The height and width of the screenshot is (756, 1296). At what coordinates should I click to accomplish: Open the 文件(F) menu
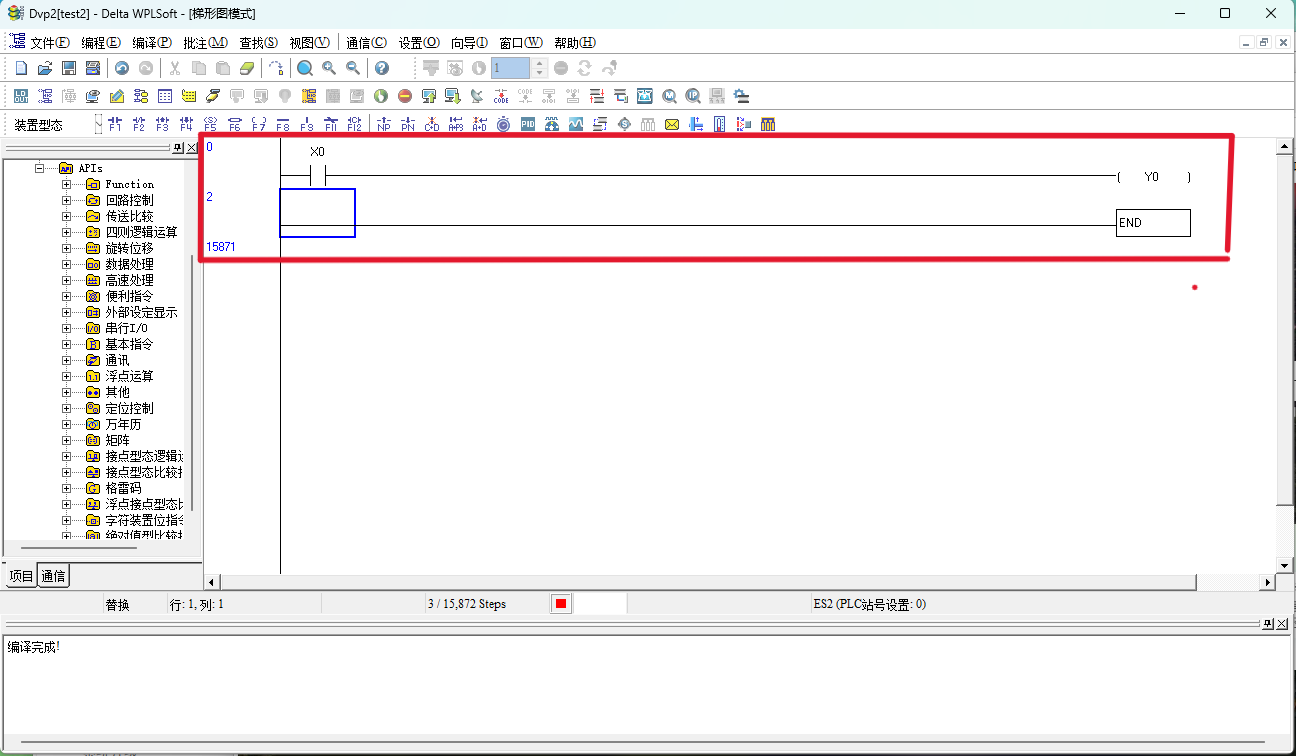pos(50,43)
